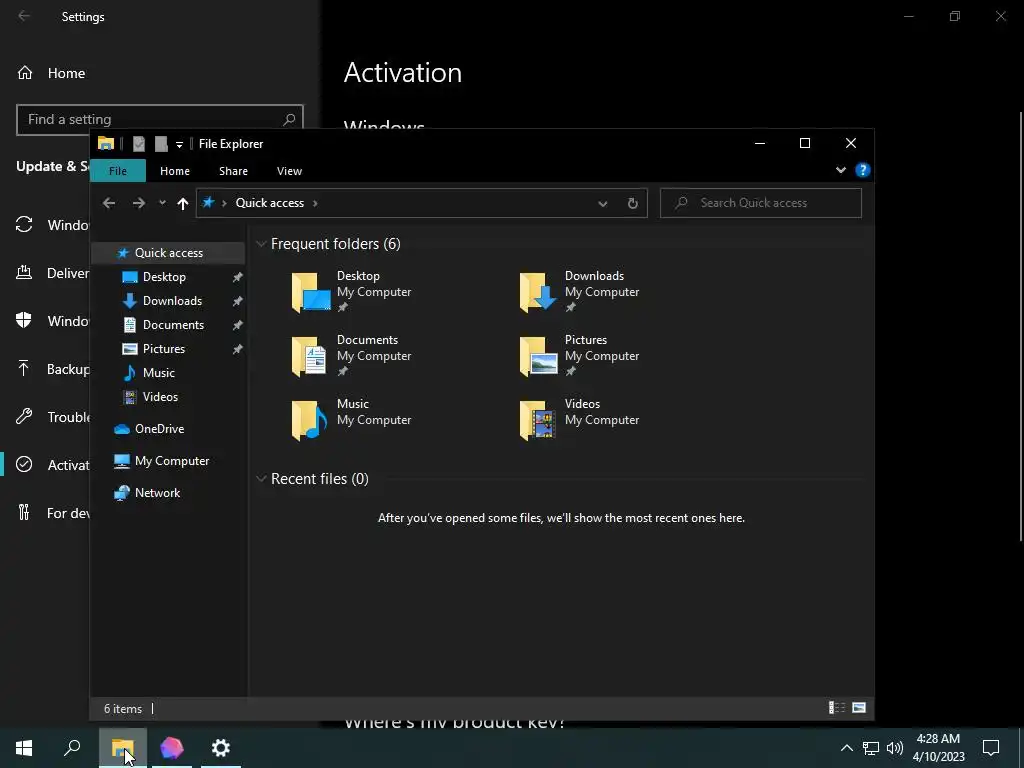Click the chevron after Quick access in the address bar
This screenshot has width=1024, height=768.
tap(315, 203)
